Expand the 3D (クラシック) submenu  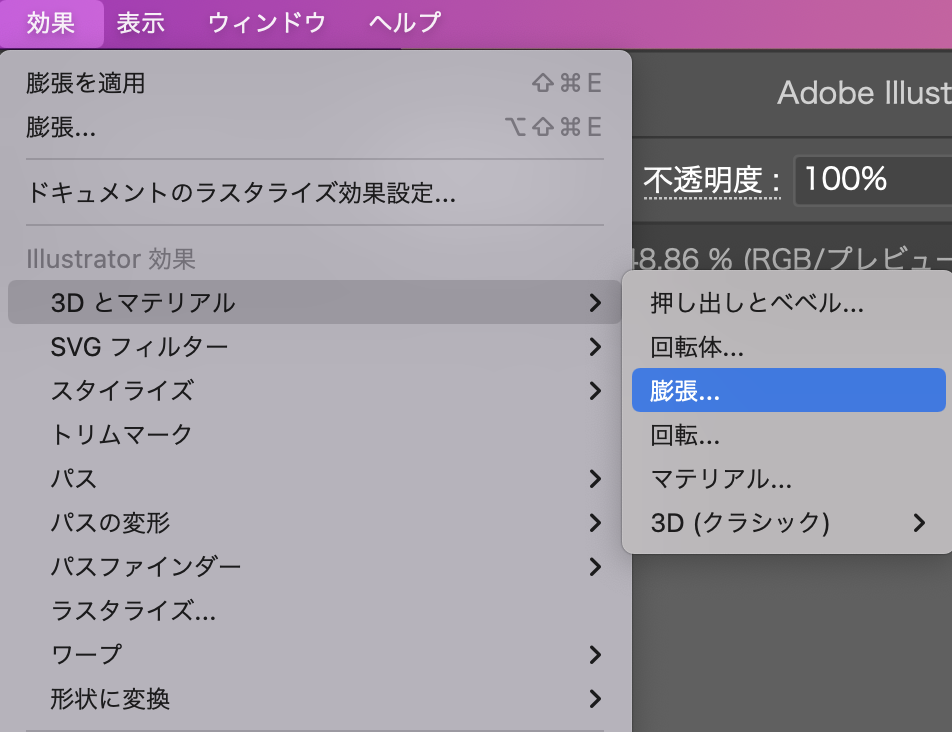tap(740, 522)
